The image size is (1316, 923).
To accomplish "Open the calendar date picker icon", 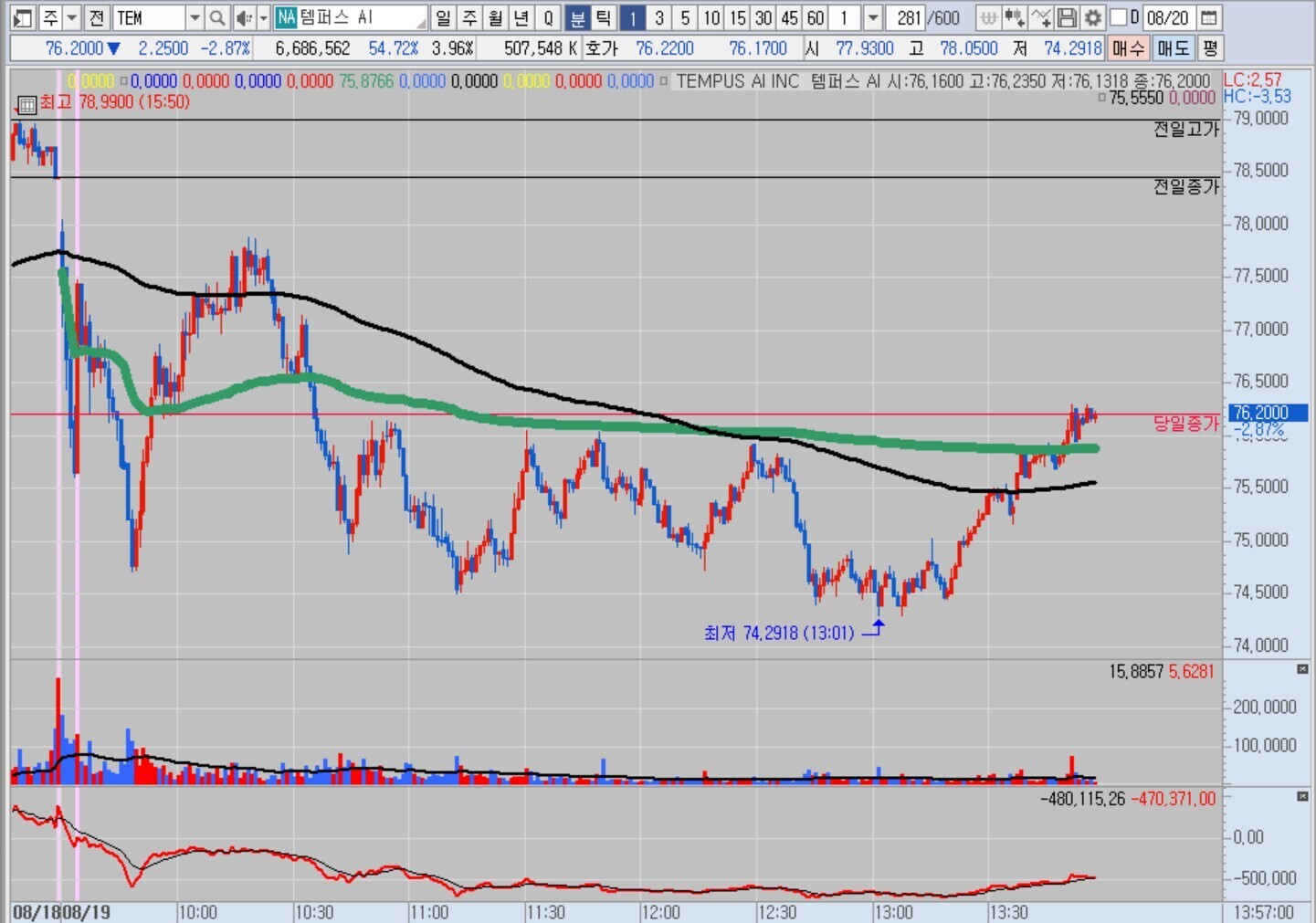I will 1208,17.
